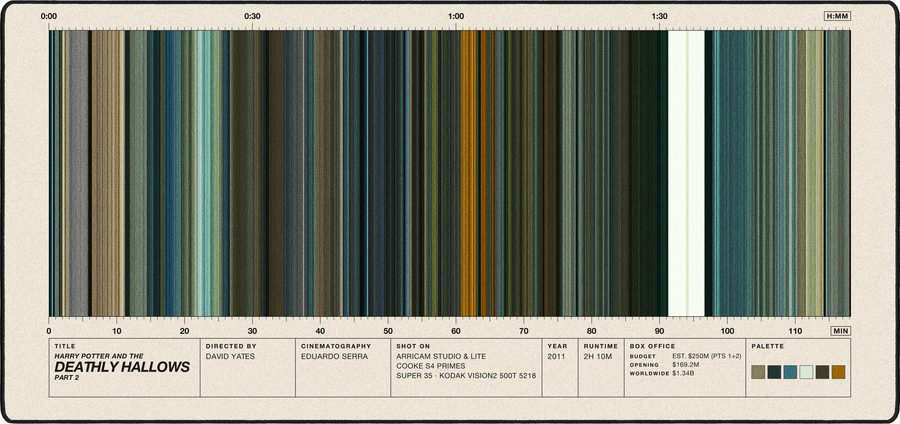Click the 1:00 time marker
Image resolution: width=900 pixels, height=424 pixels.
pyautogui.click(x=456, y=16)
